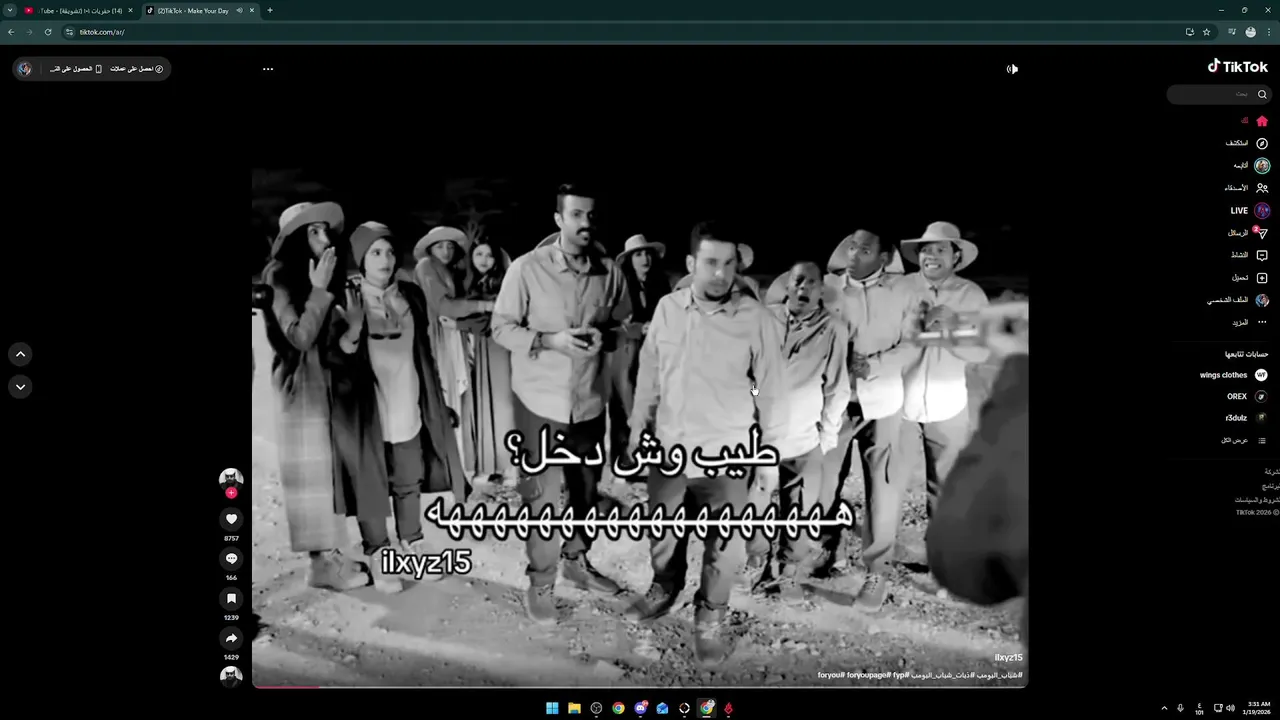Open r3dulz followed account
The image size is (1280, 720).
pos(1246,418)
